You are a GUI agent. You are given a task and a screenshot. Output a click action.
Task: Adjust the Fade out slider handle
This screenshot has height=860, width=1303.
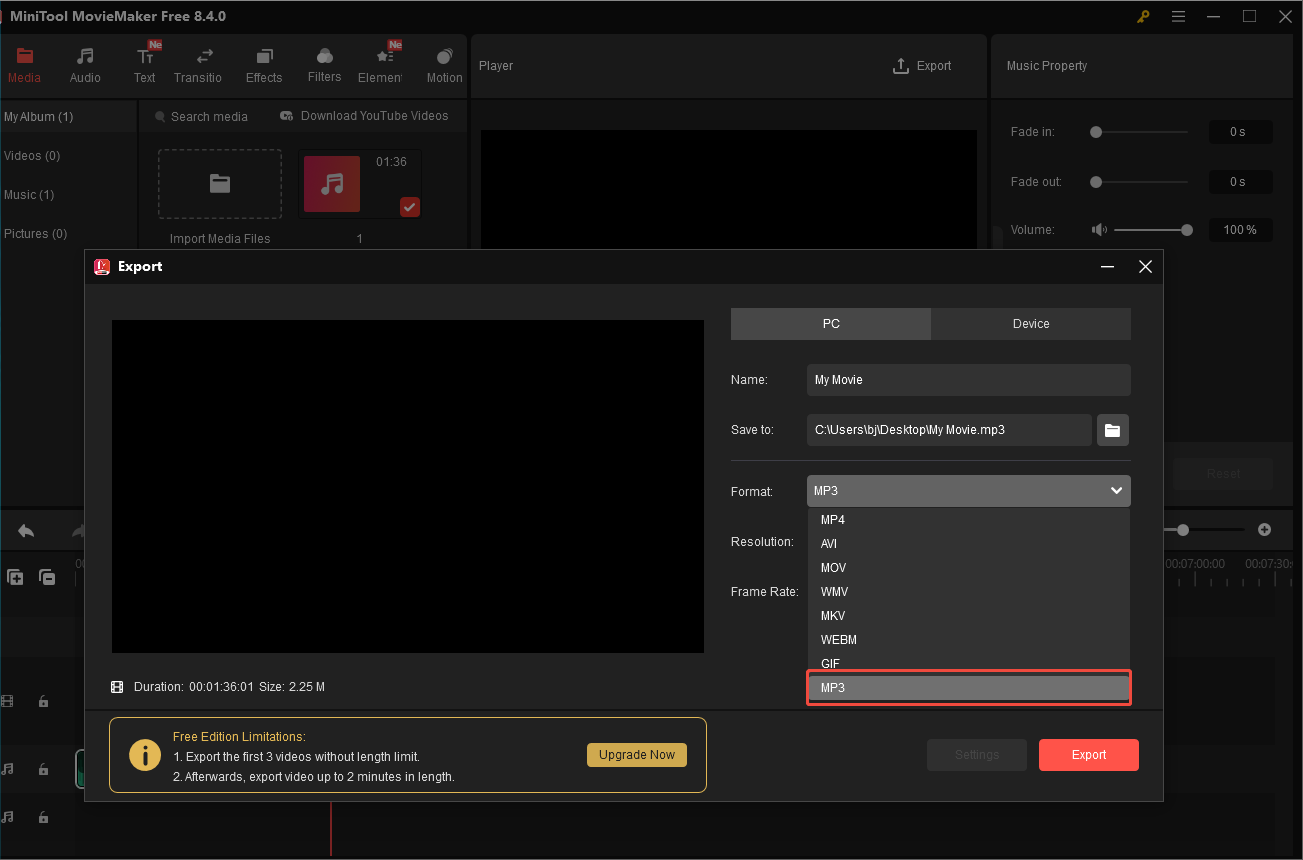coord(1095,181)
